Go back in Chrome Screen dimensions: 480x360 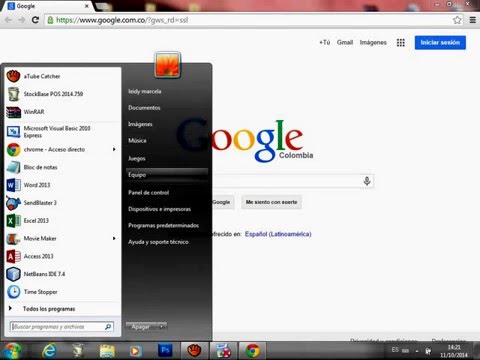(x=8, y=20)
